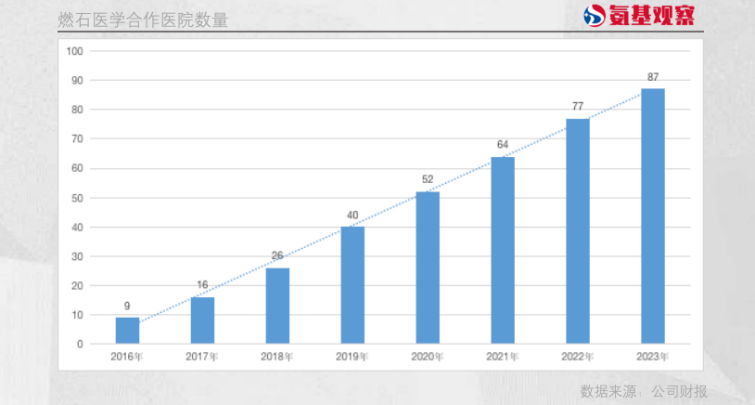Select the 2019年 bar with value 40

point(352,285)
